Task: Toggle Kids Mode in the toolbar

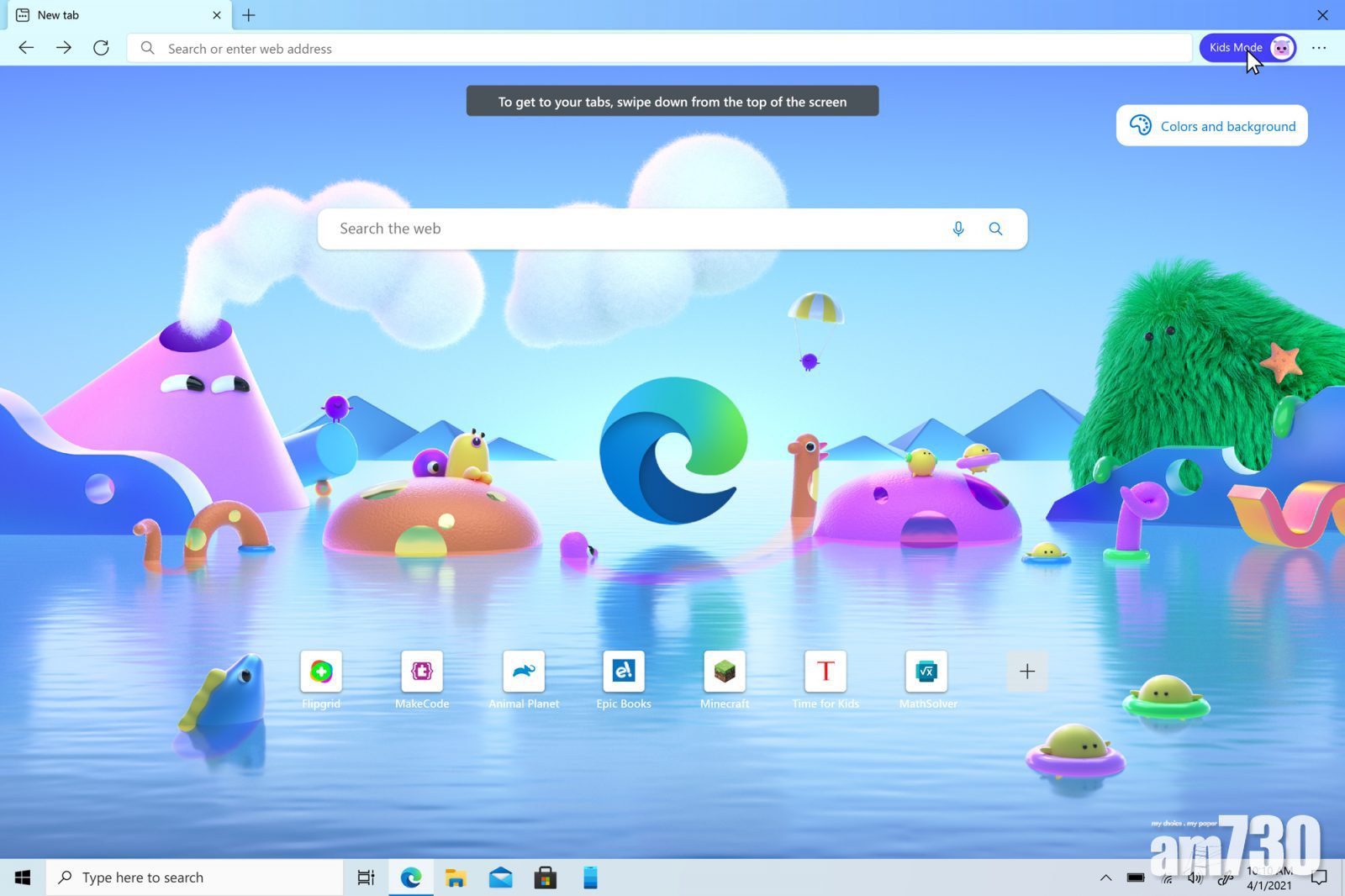Action: click(1247, 47)
